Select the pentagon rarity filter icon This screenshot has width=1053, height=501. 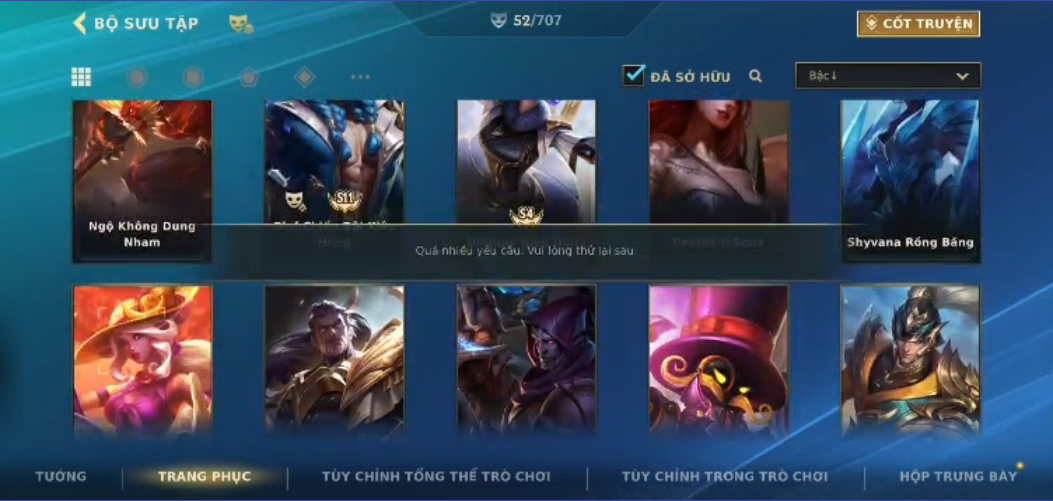tap(248, 77)
